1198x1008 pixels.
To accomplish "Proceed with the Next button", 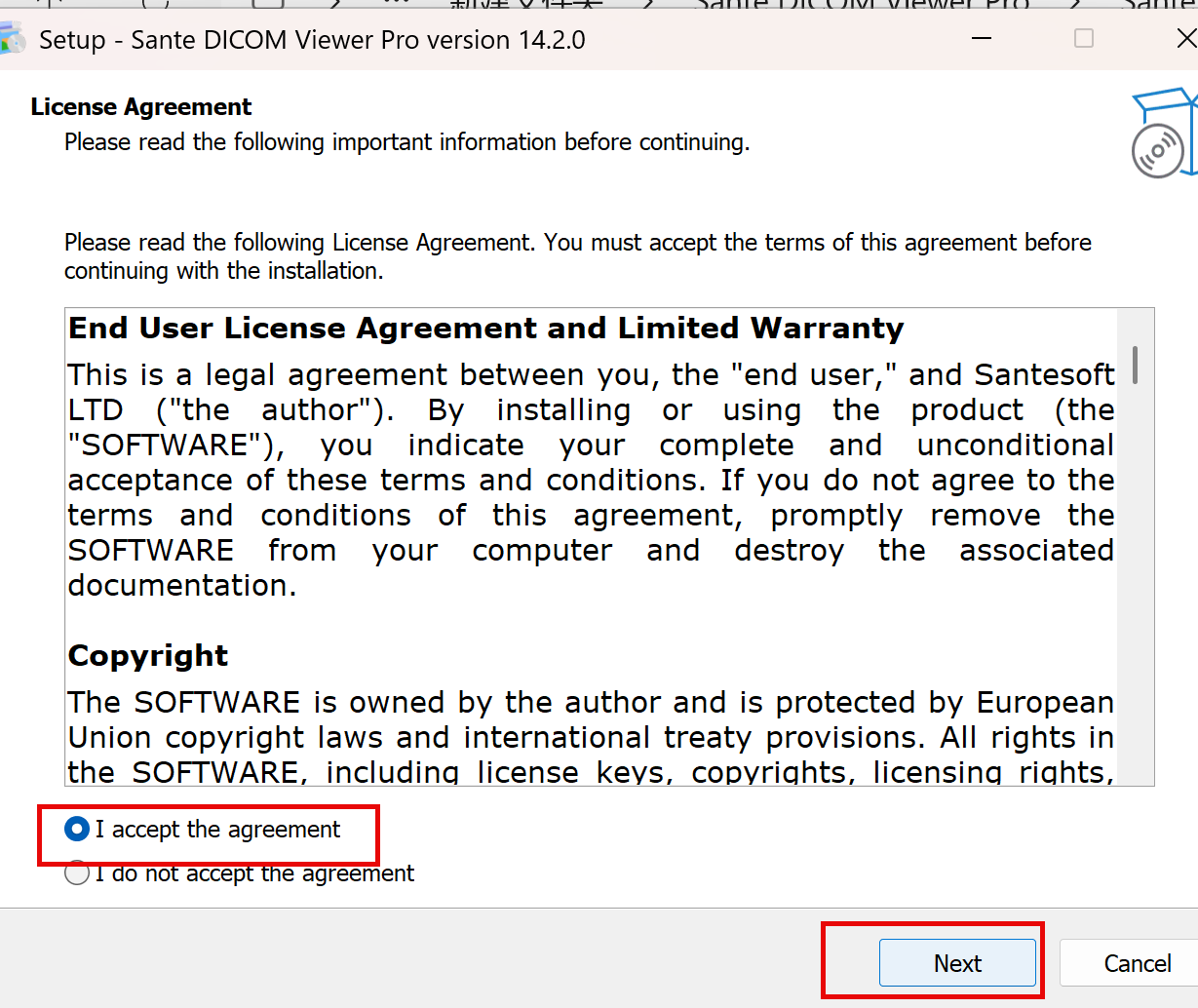I will (956, 963).
